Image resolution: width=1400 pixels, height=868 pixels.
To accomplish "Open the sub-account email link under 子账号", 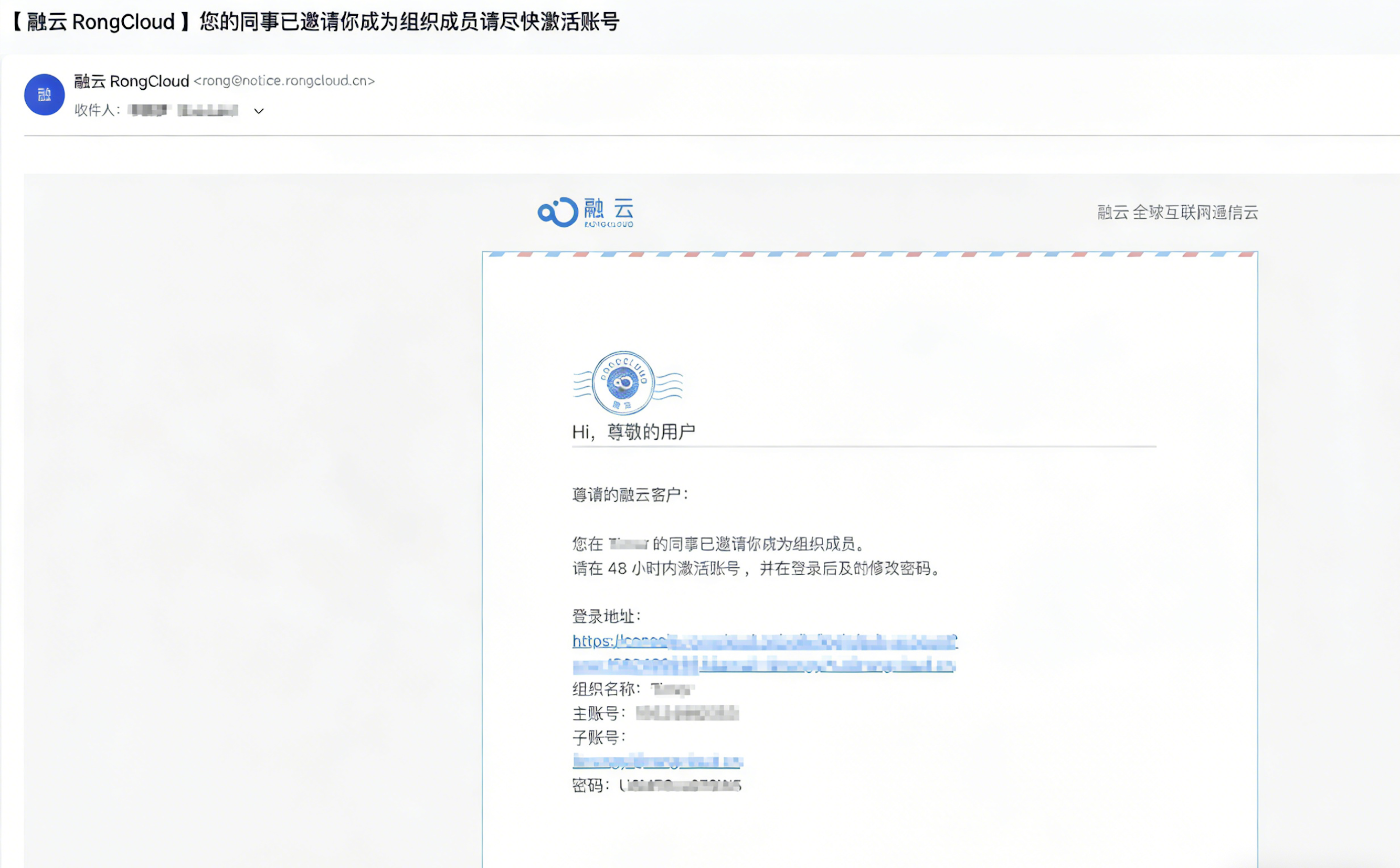I will tap(658, 762).
